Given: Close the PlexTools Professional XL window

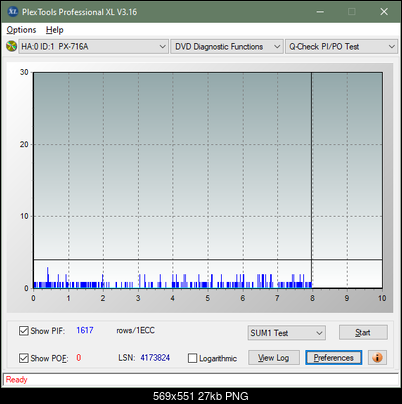Looking at the screenshot, I should [384, 12].
